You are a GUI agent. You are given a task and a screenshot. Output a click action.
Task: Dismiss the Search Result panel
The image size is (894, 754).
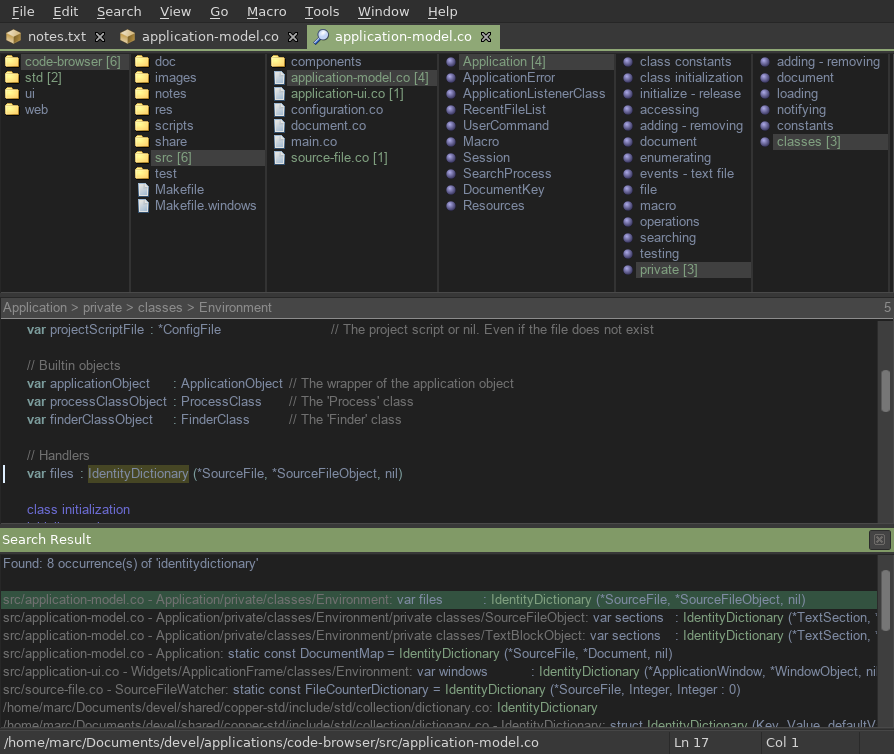(x=878, y=539)
